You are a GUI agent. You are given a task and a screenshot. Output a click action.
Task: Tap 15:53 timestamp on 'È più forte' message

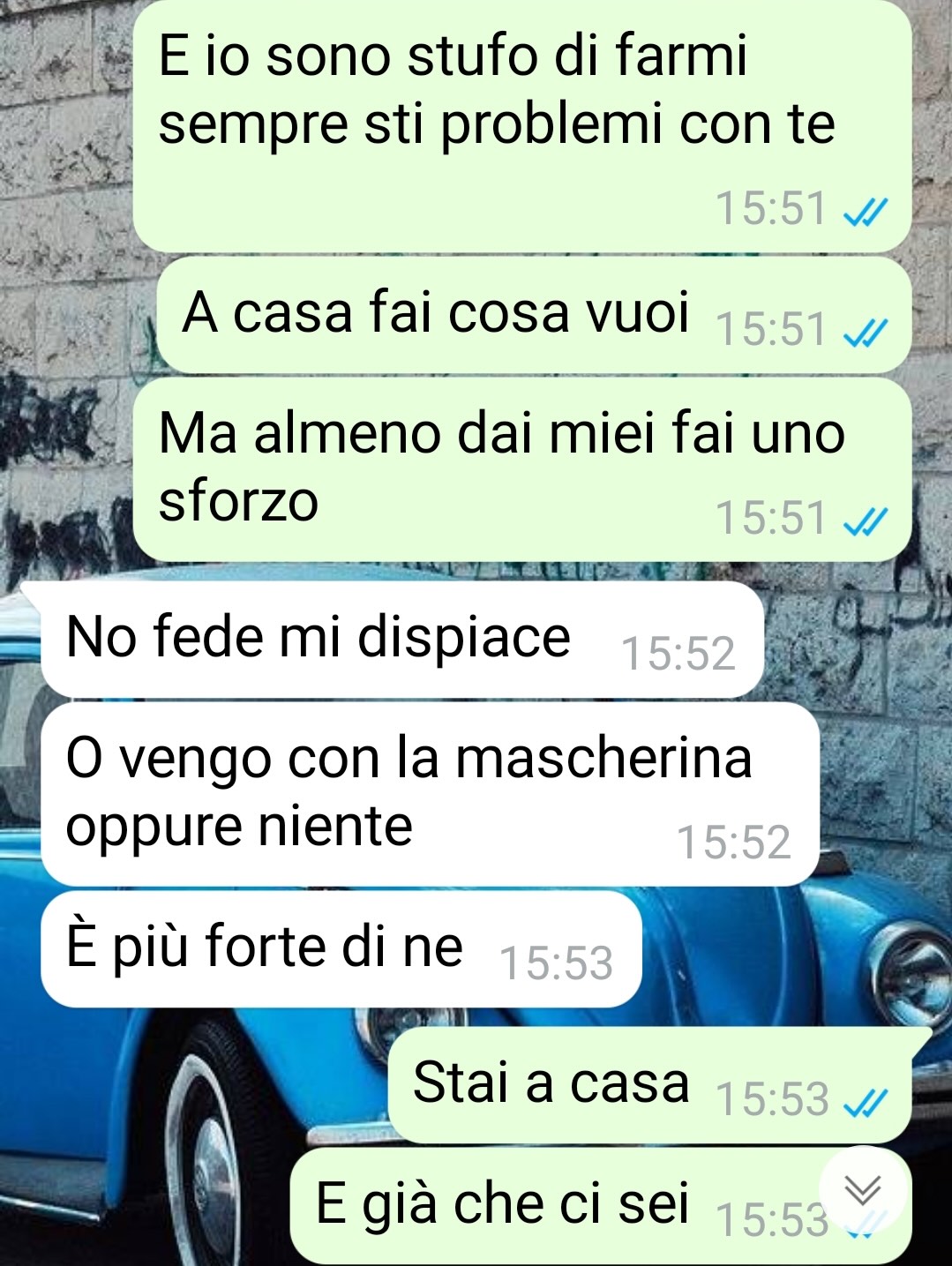tap(556, 963)
